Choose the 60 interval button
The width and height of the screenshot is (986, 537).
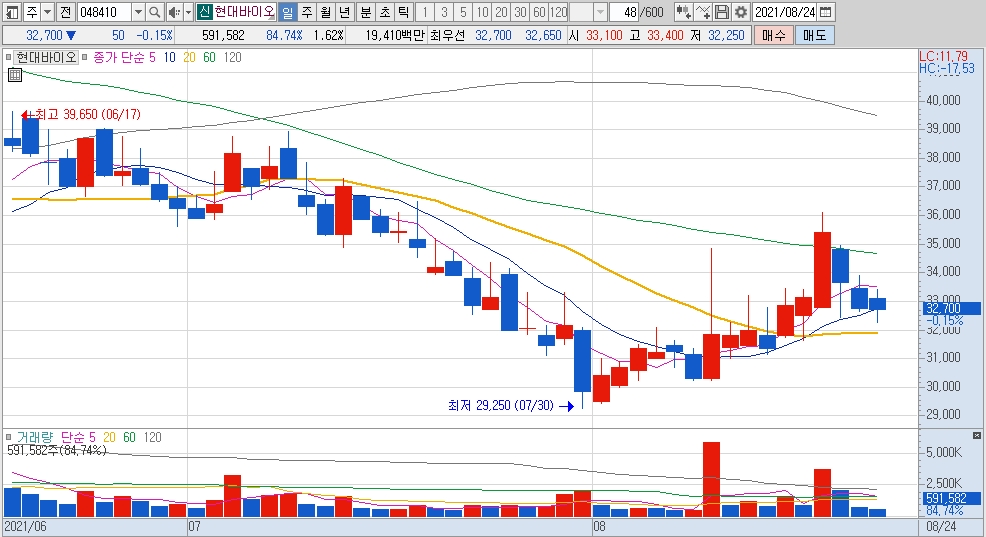click(x=539, y=12)
